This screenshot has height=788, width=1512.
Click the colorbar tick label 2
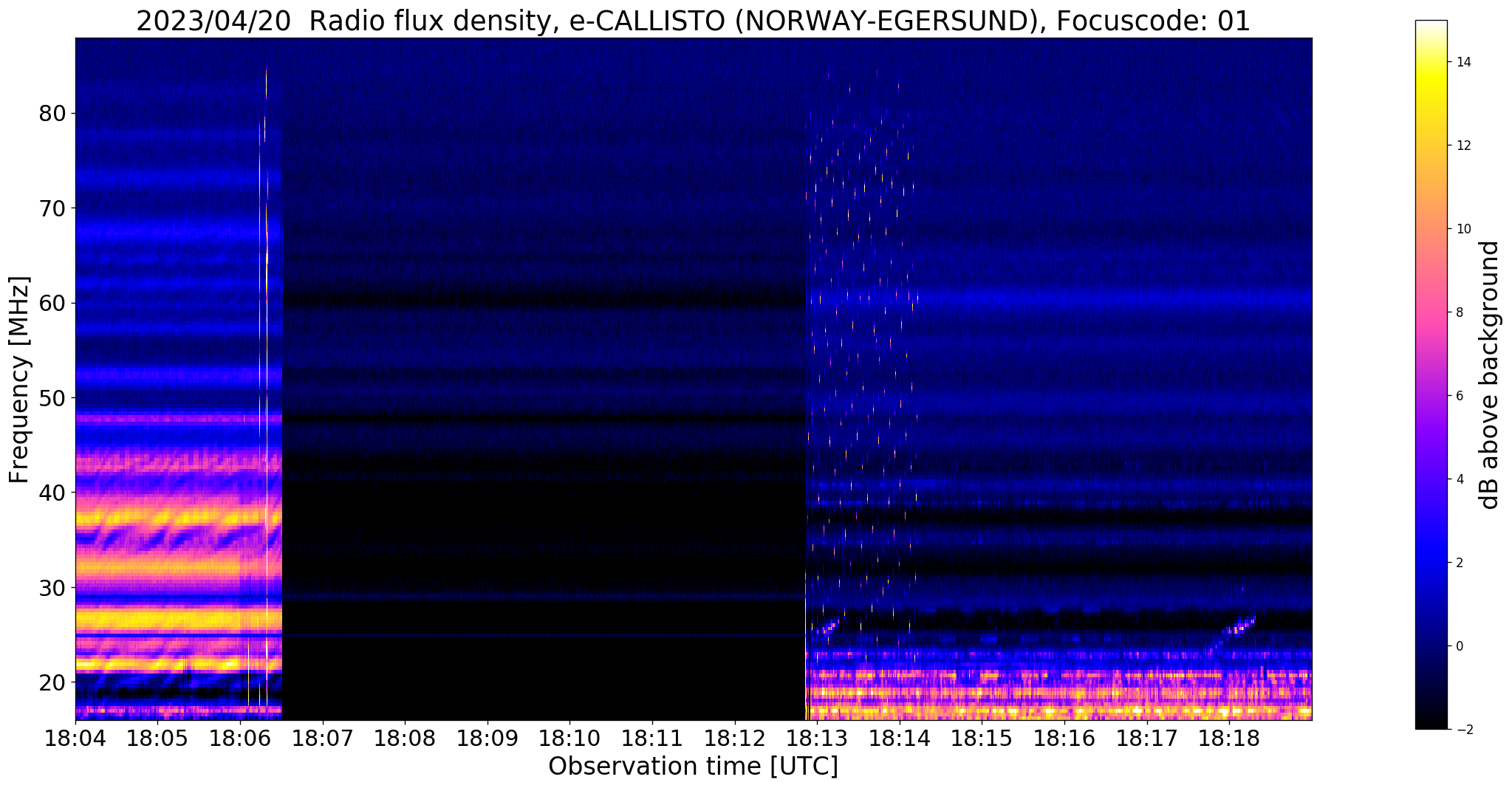pos(1458,563)
